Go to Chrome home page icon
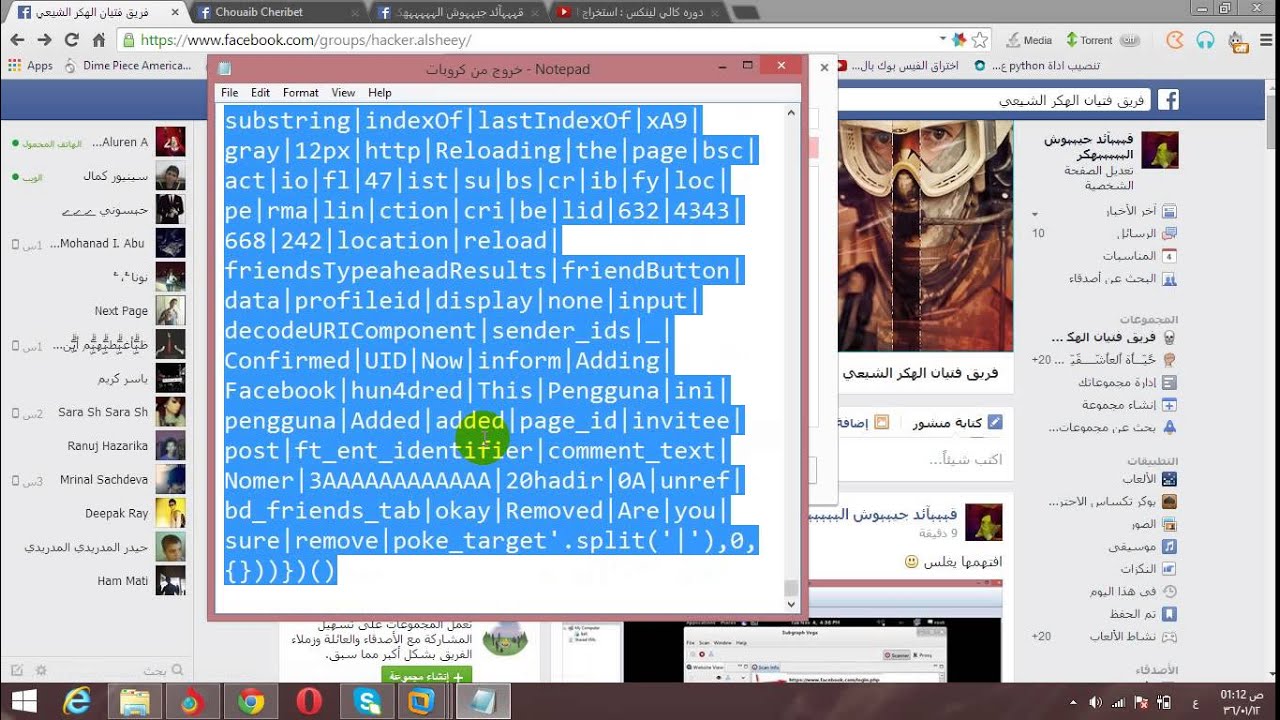The image size is (1280, 720). tap(98, 40)
